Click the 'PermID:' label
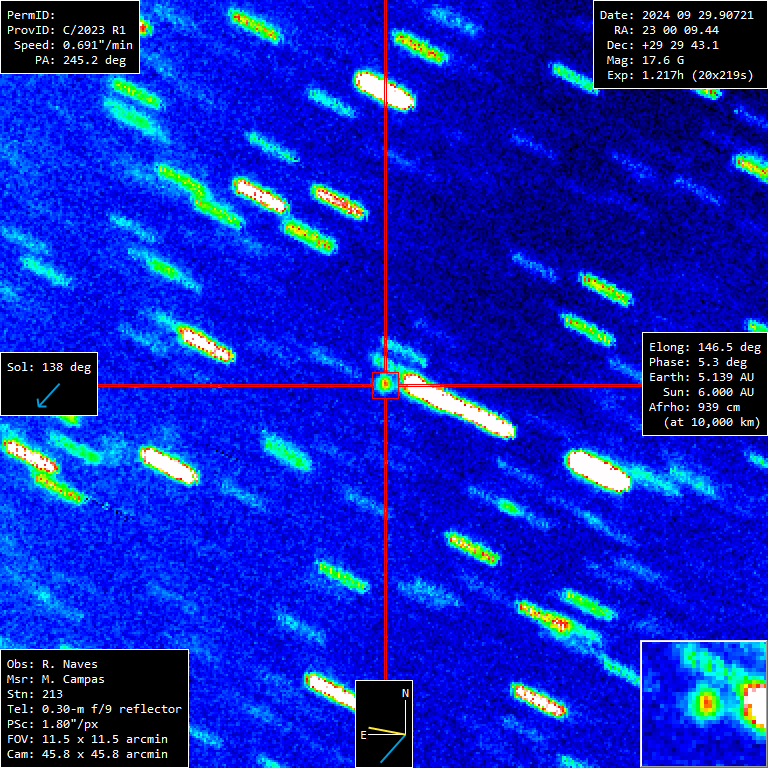The image size is (768, 768). 31,15
